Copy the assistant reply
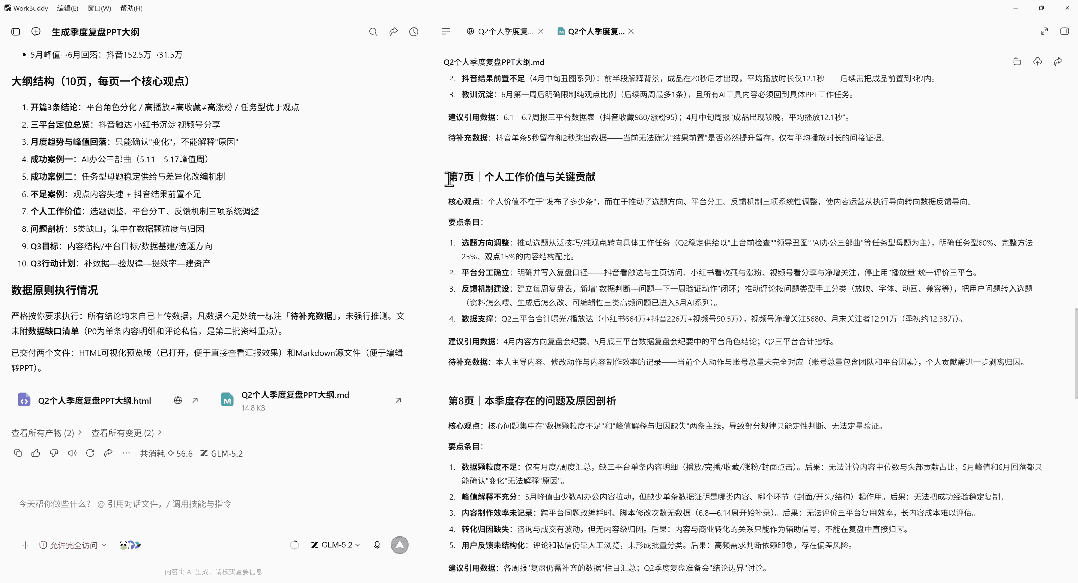The image size is (1078, 583). [x=18, y=453]
